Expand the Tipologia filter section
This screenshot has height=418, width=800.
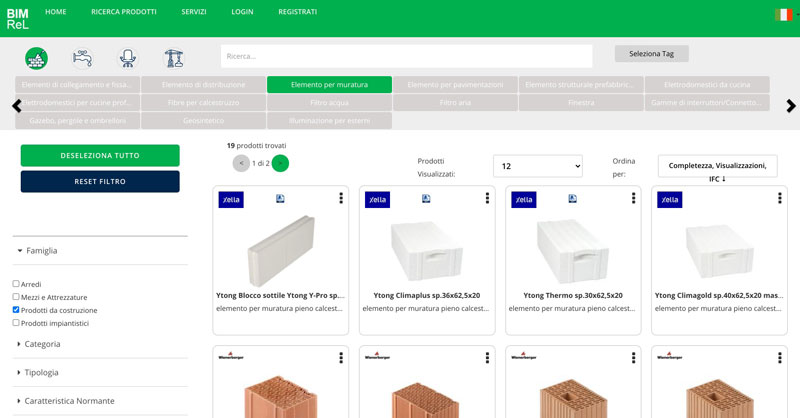click(41, 372)
